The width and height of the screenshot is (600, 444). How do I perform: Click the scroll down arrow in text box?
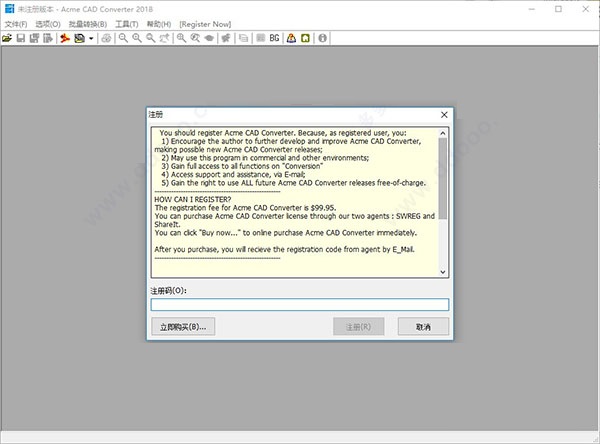[443, 272]
